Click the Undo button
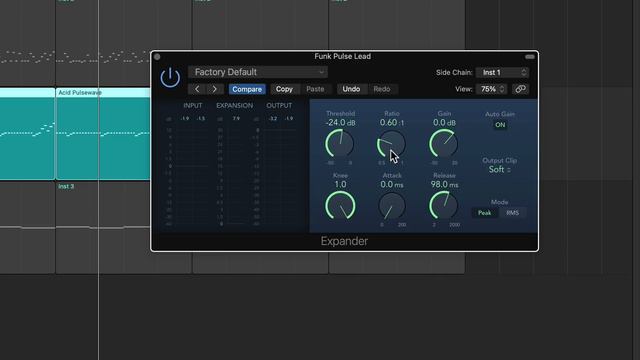Screen dimensions: 640x360 pos(351,89)
